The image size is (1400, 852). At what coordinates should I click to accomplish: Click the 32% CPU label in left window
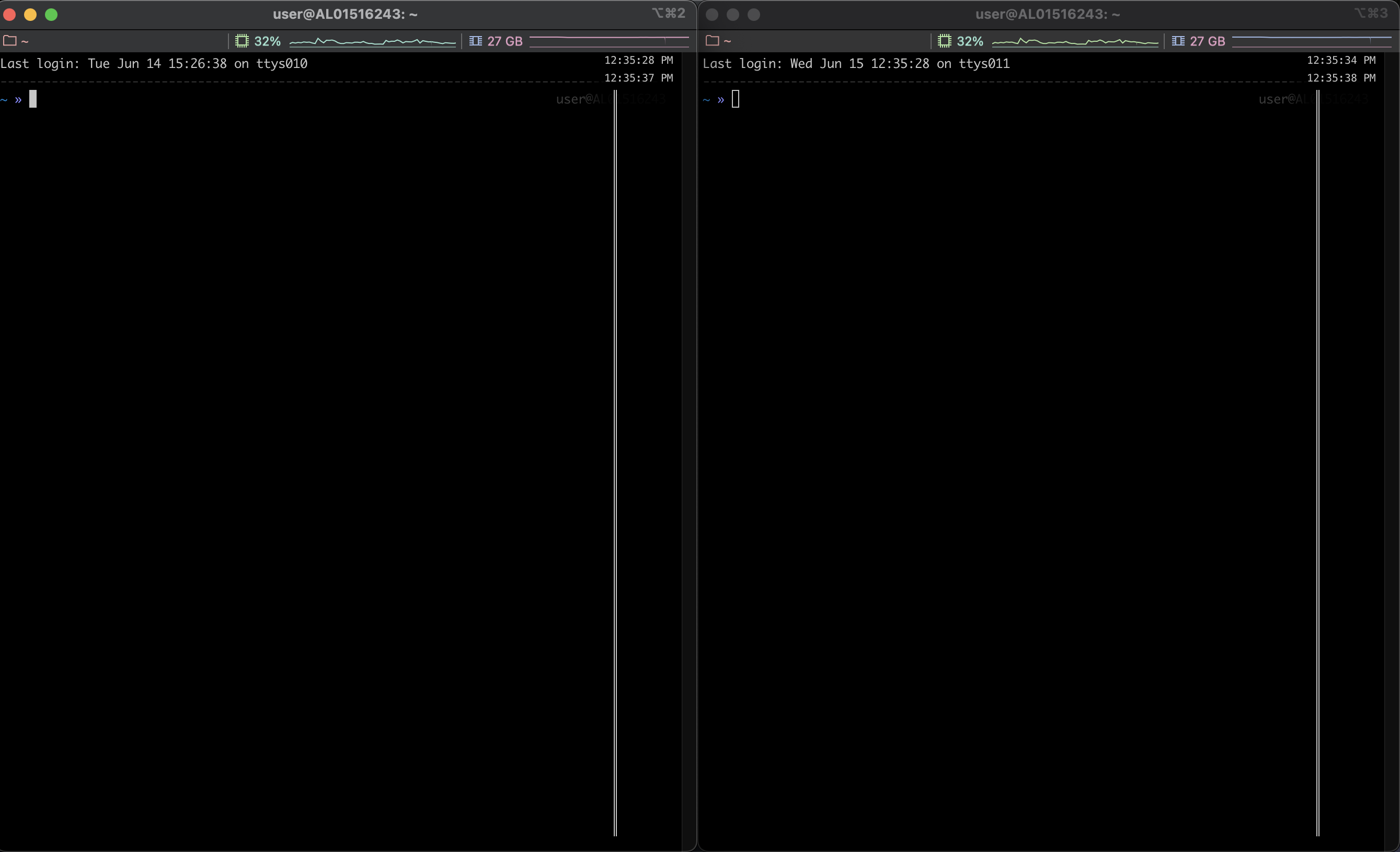click(x=267, y=41)
